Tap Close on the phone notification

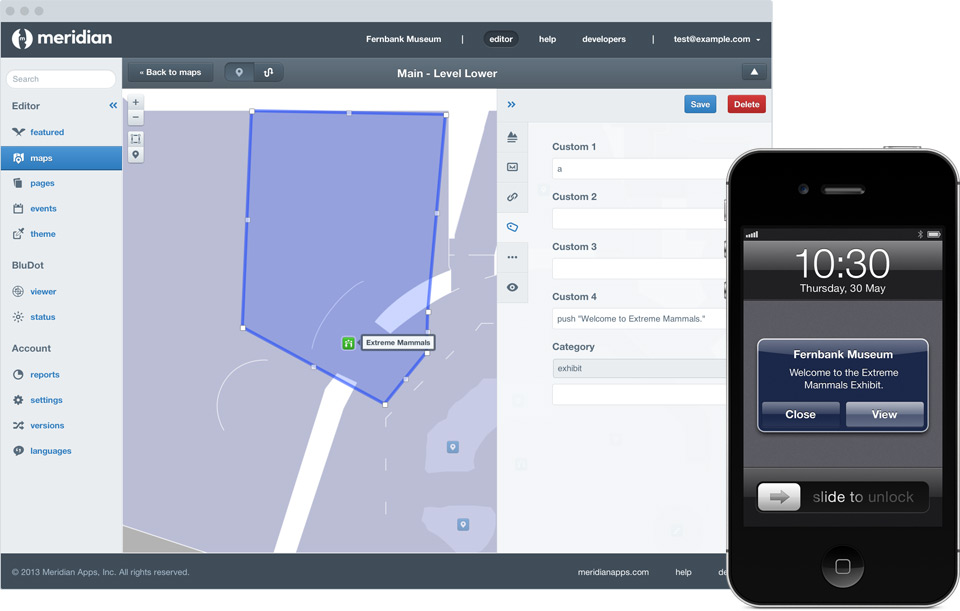coord(800,414)
